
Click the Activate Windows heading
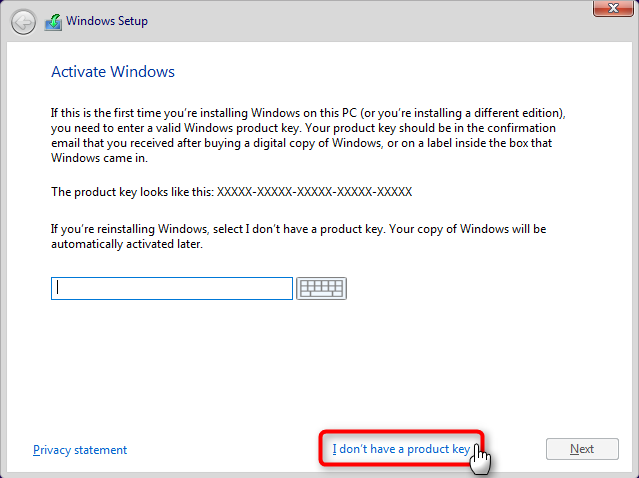[113, 72]
